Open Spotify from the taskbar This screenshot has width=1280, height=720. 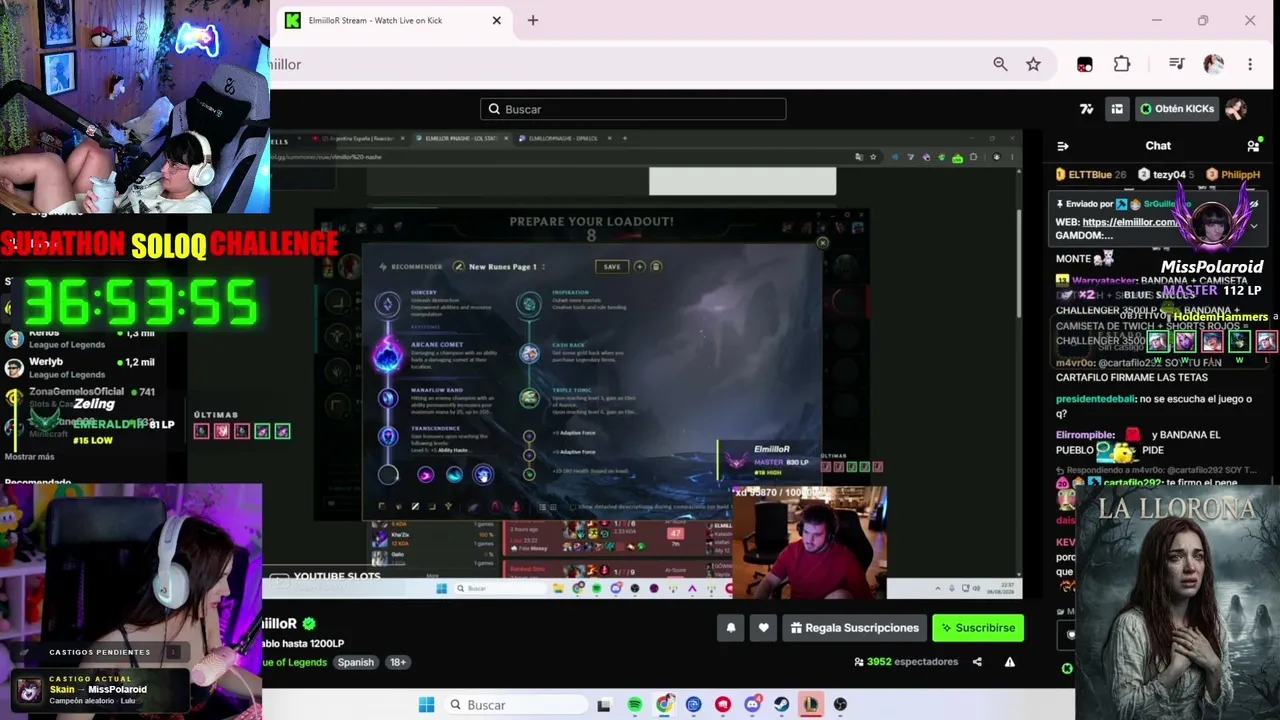point(635,705)
